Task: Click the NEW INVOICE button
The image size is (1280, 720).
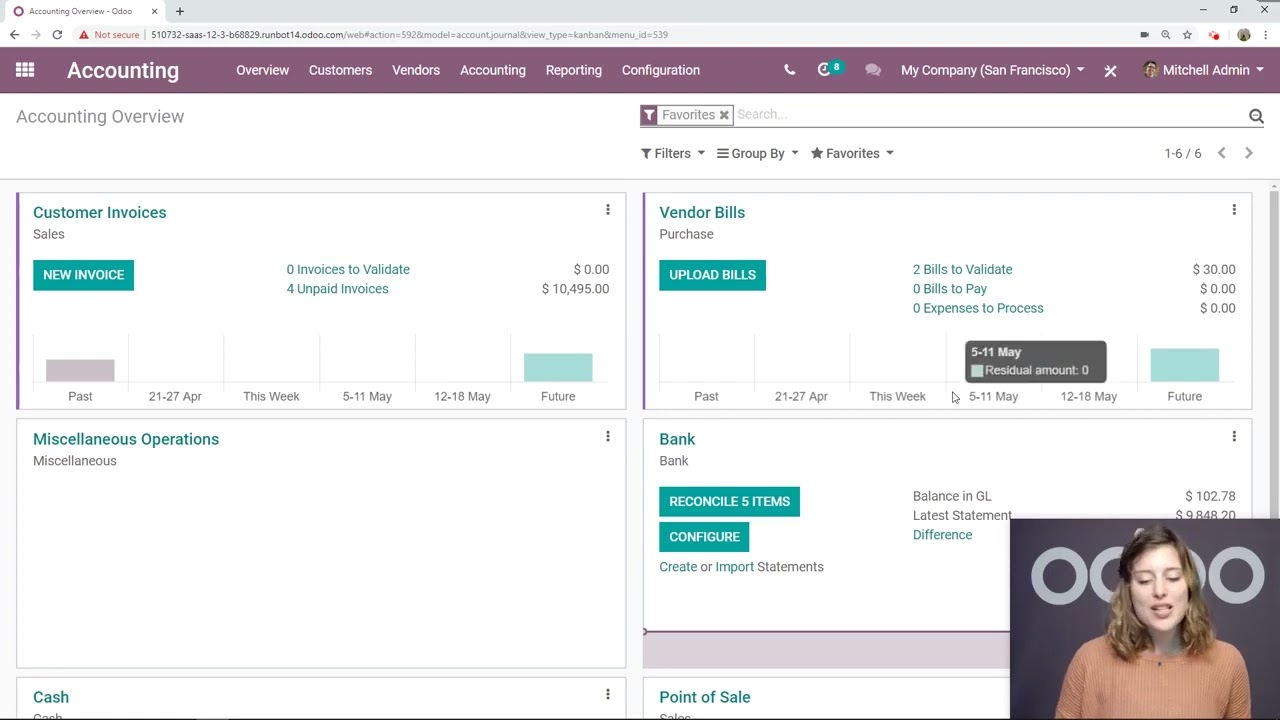Action: [83, 275]
